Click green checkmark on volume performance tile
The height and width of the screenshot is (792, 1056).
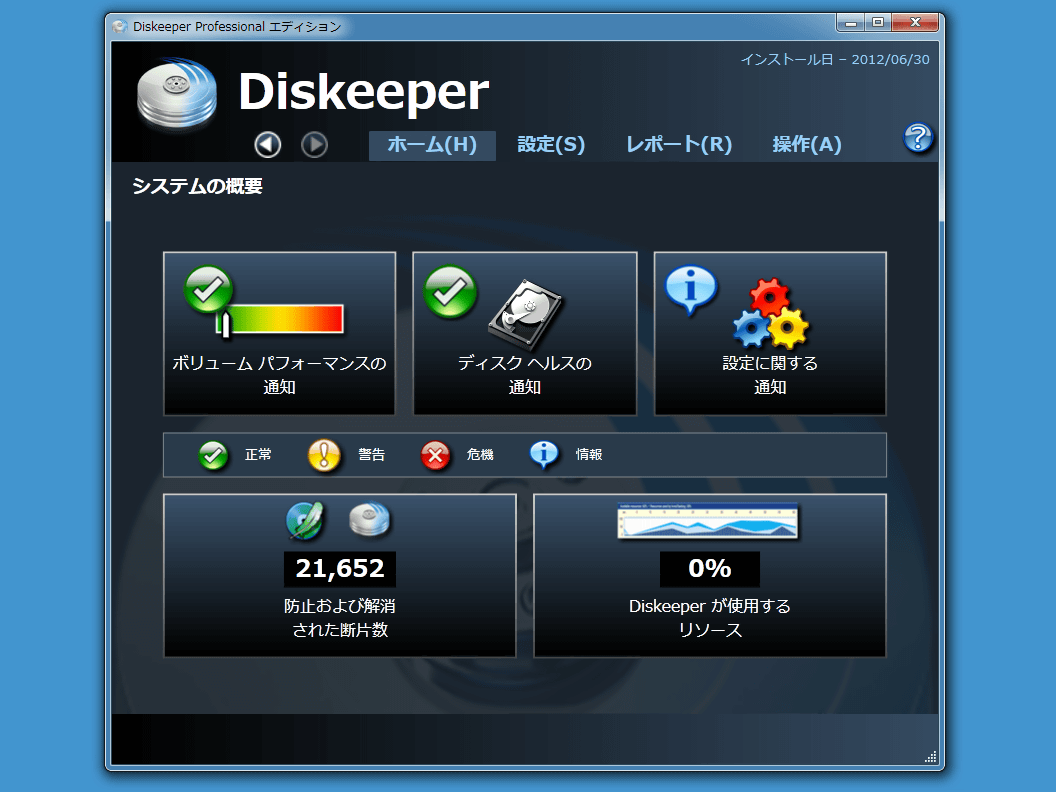click(x=208, y=290)
